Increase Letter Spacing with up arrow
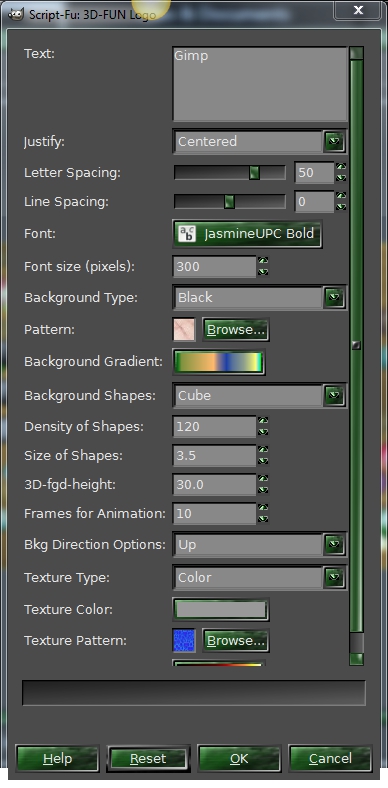 pos(341,167)
